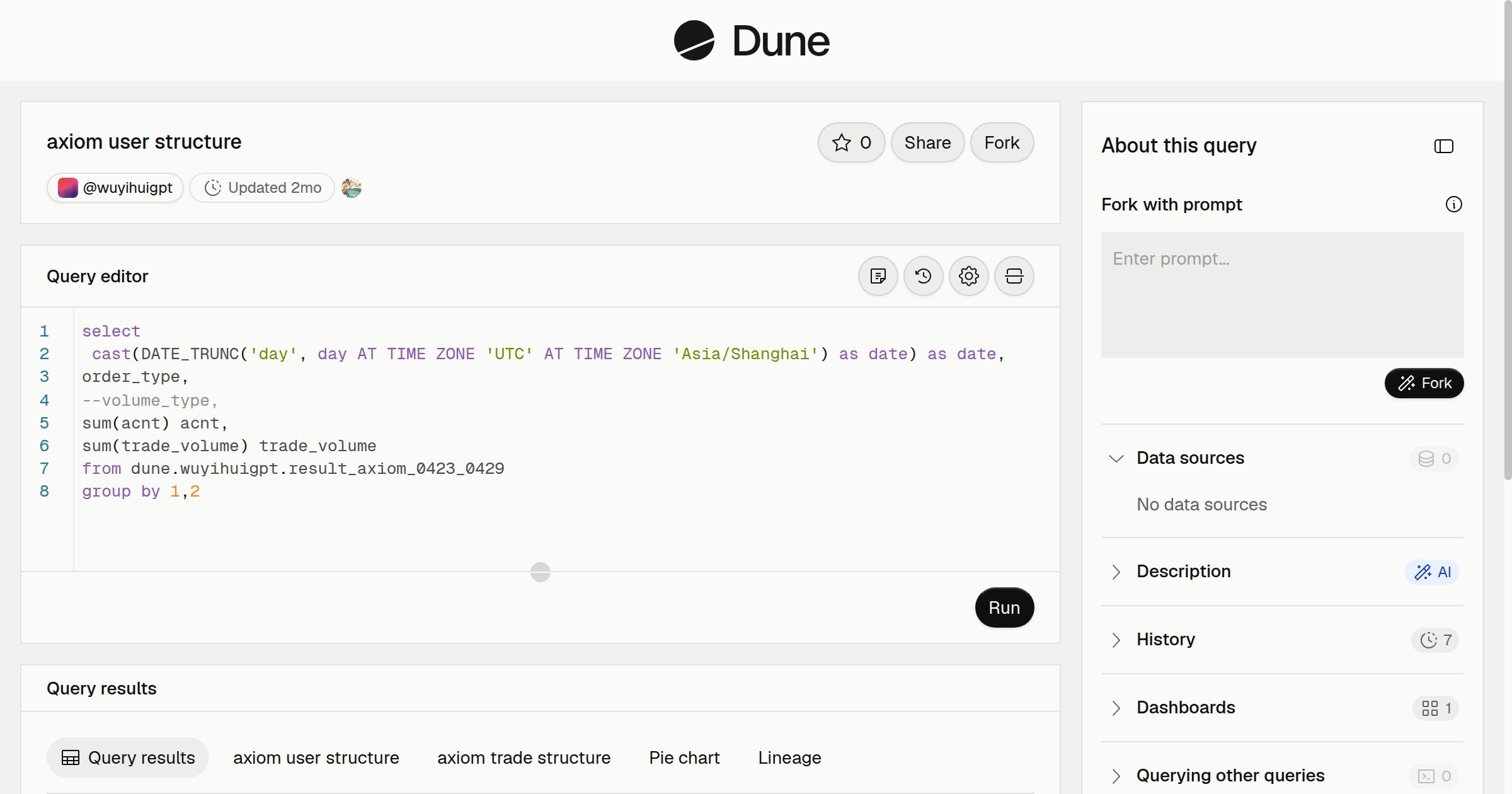Viewport: 1512px width, 794px height.
Task: Click the AI description badge
Action: tap(1431, 572)
